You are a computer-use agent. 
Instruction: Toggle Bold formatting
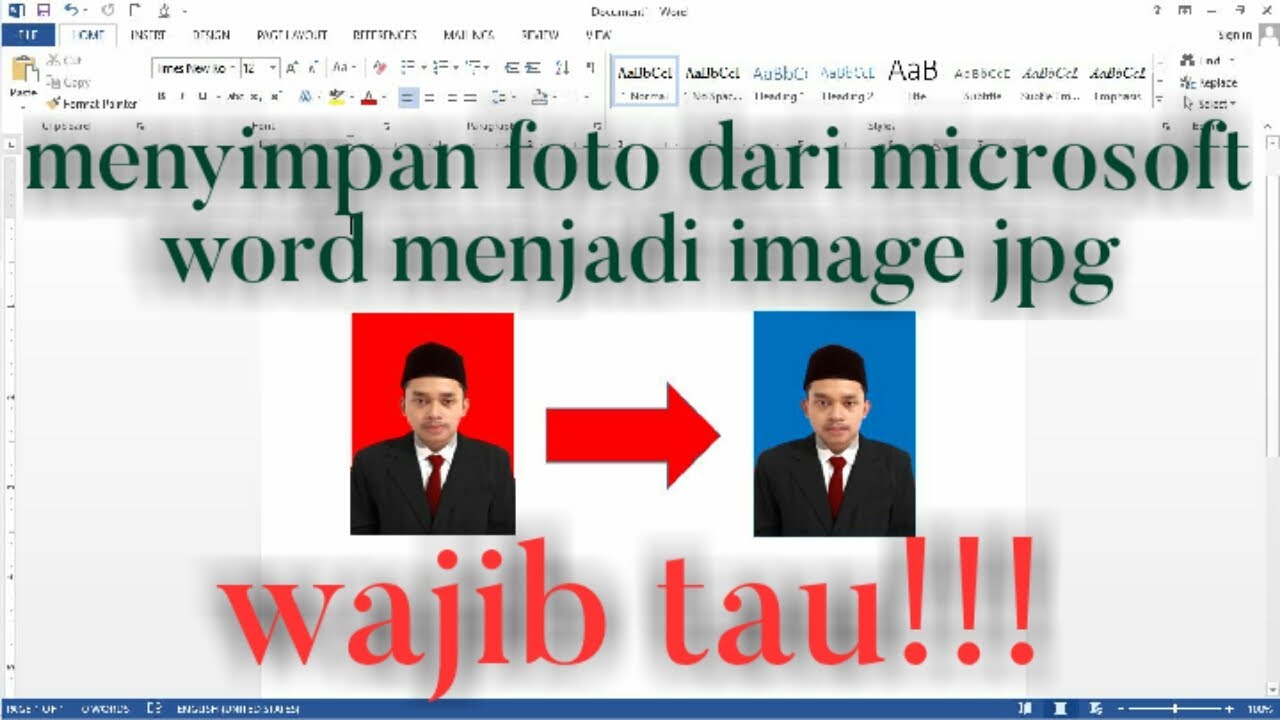tap(161, 97)
